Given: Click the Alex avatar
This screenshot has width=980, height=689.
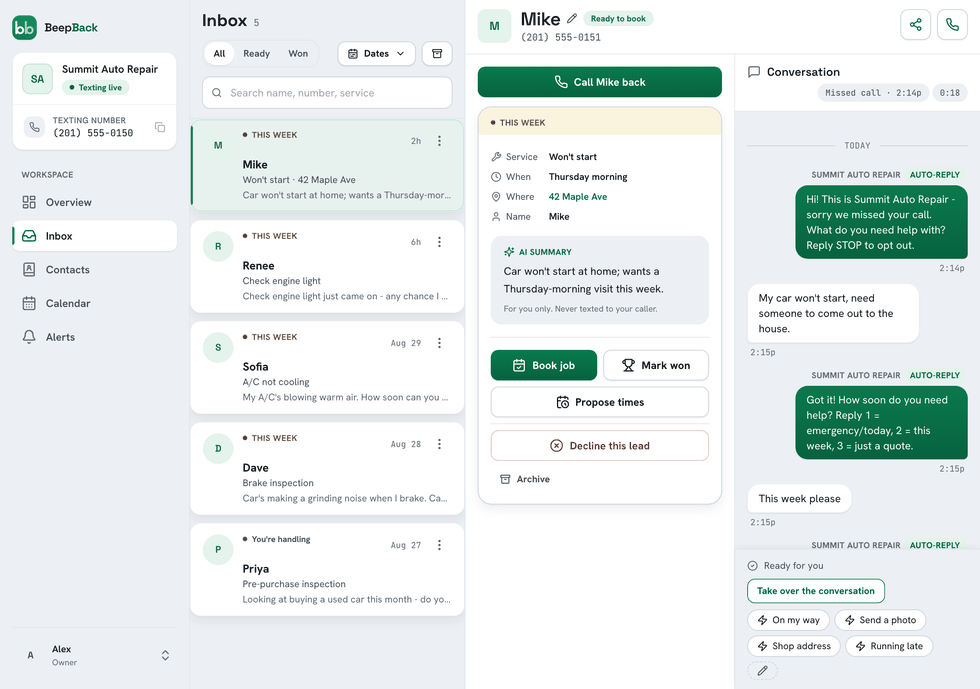Looking at the screenshot, I should click(30, 655).
